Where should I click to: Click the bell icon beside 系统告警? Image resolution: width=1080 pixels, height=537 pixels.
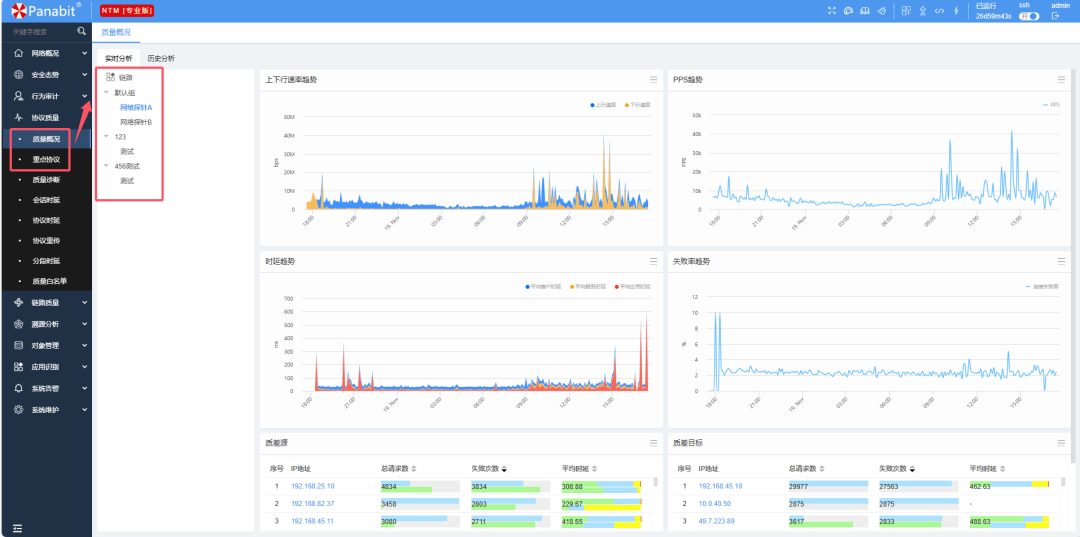(19, 388)
